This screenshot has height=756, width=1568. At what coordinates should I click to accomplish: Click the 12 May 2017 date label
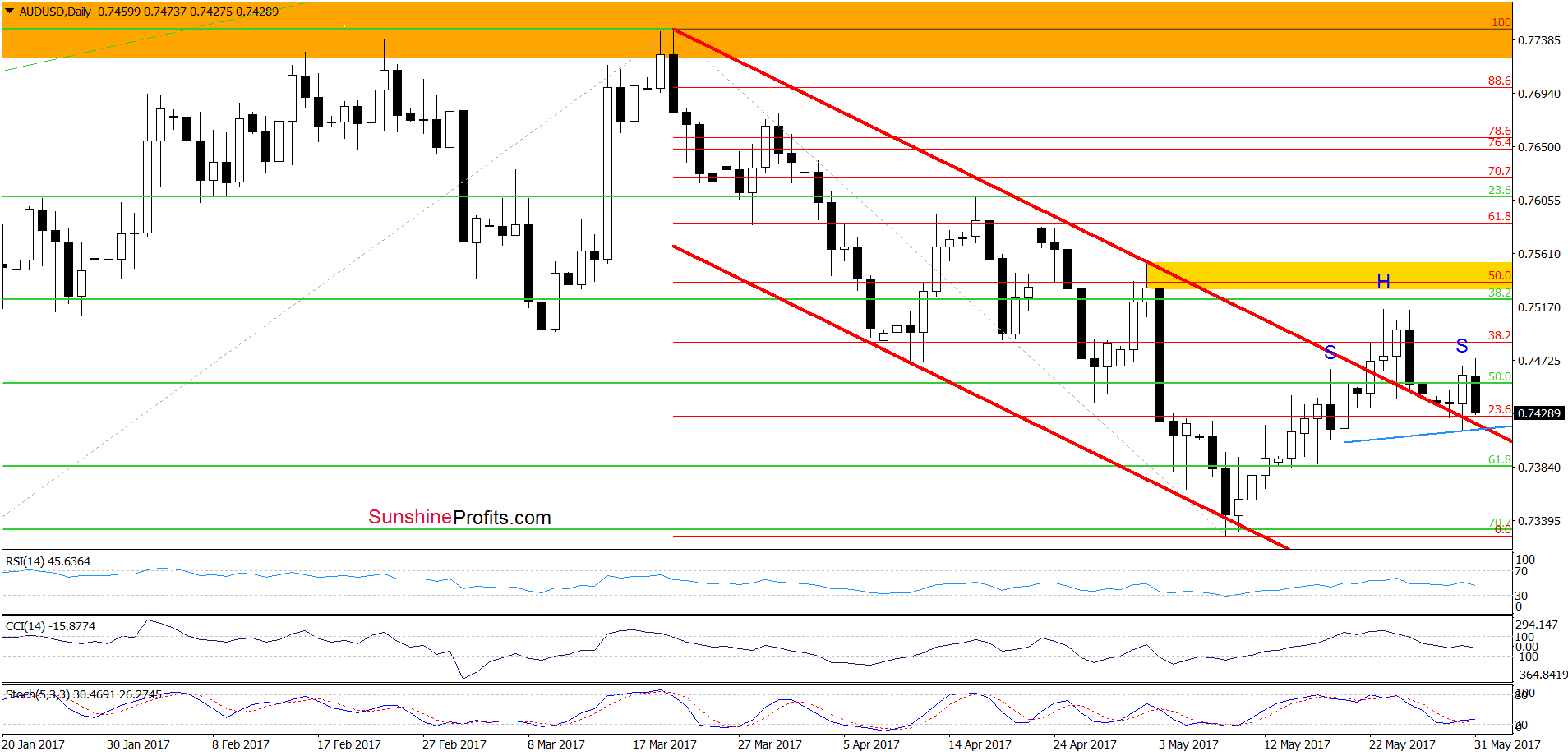1297,744
